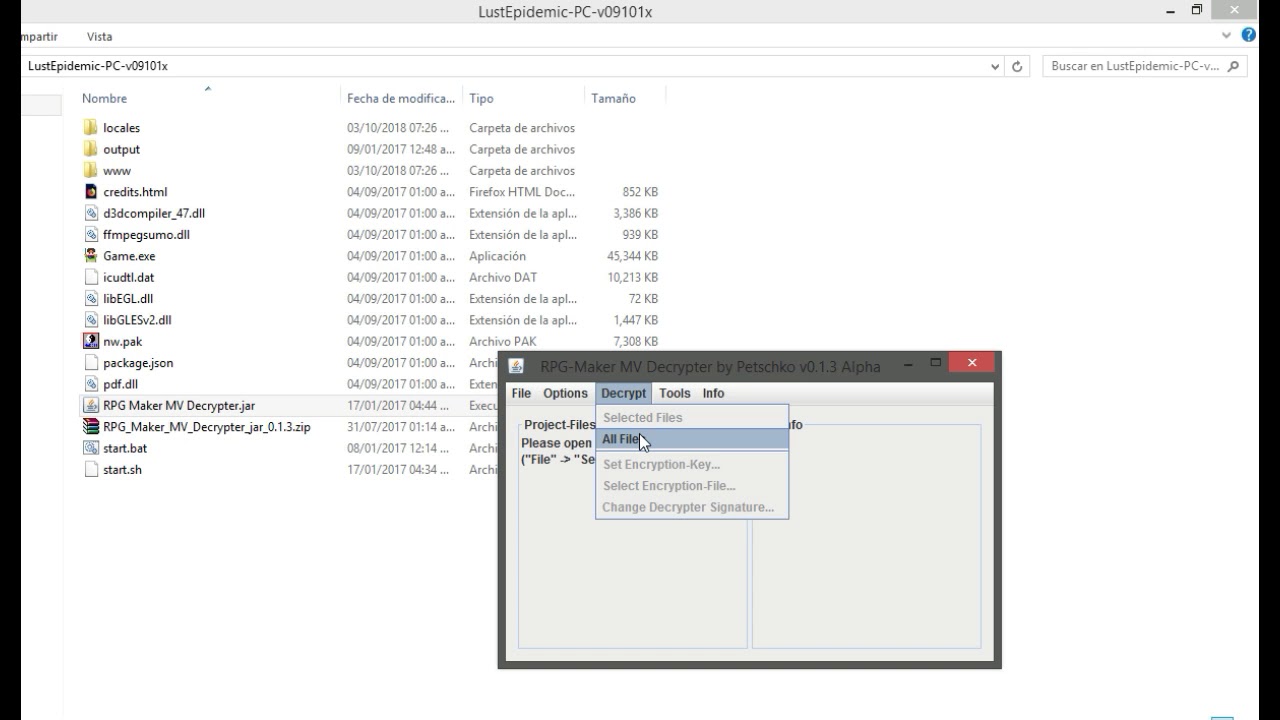Image resolution: width=1280 pixels, height=720 pixels.
Task: Click the Game.exe application icon
Action: 91,255
